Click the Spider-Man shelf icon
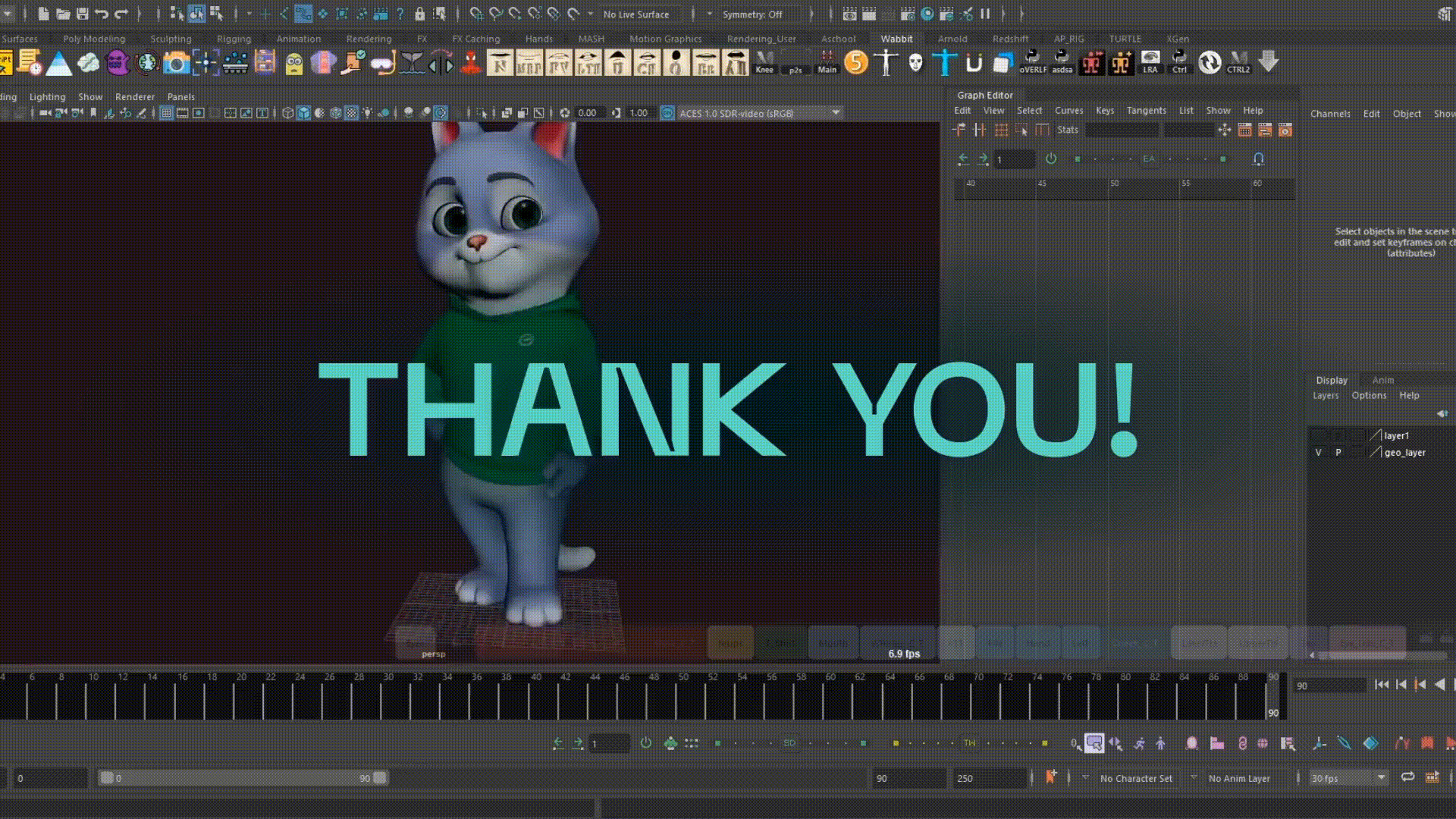The width and height of the screenshot is (1456, 819). tap(471, 63)
